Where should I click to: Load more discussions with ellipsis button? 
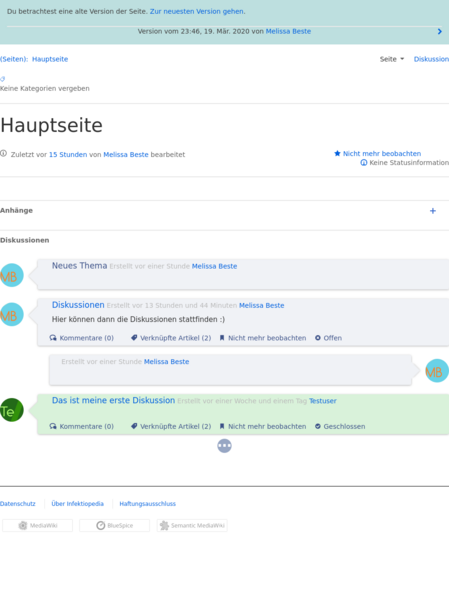click(224, 446)
